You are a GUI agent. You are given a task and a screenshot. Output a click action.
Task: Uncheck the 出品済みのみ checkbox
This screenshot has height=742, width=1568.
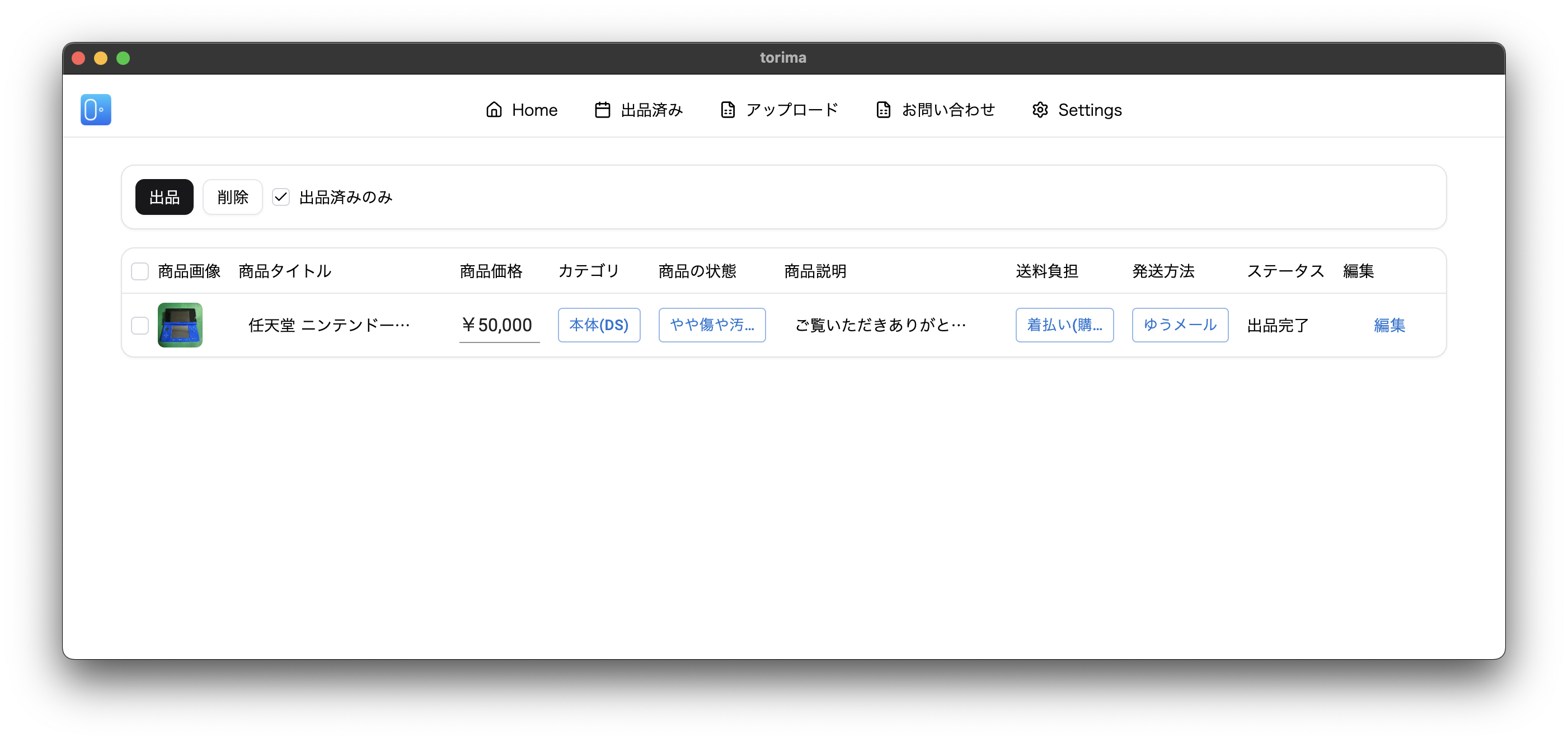click(280, 197)
